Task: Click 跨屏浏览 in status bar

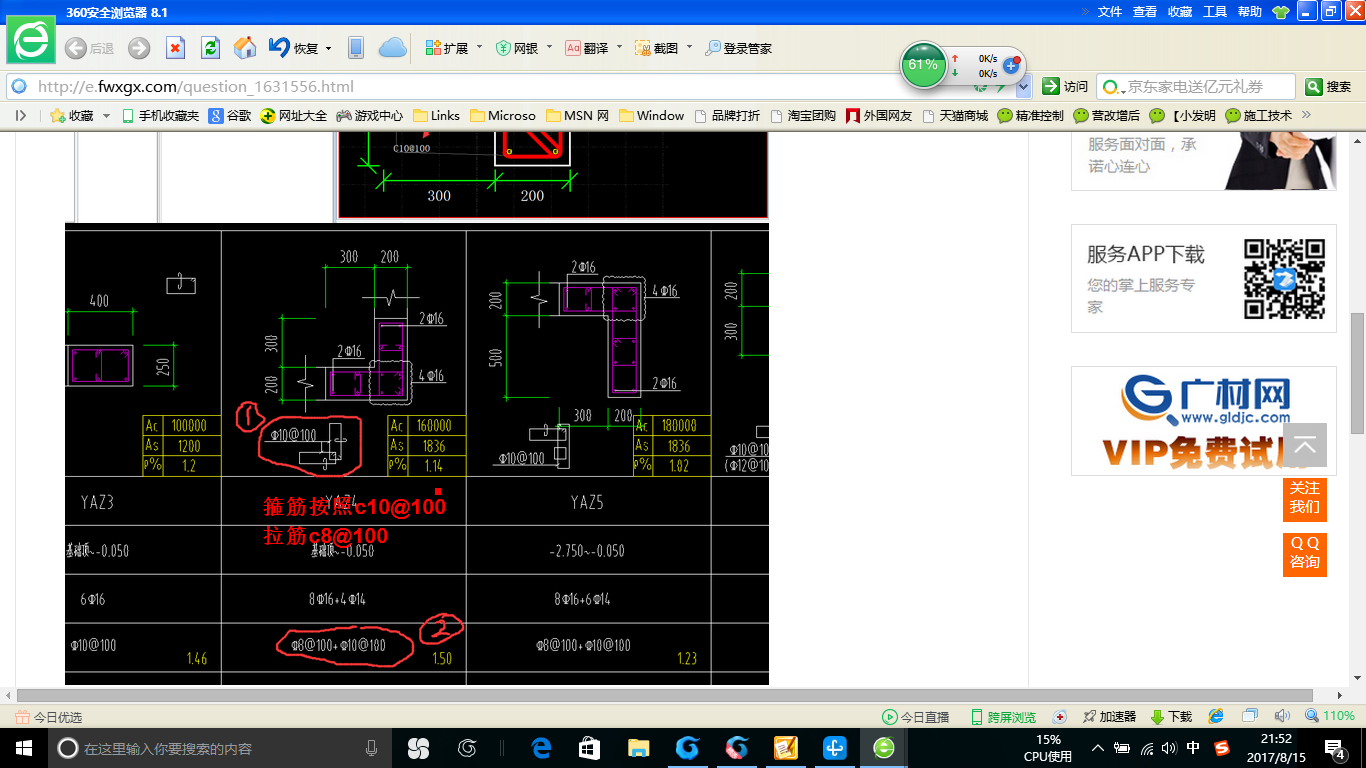Action: click(x=1003, y=717)
